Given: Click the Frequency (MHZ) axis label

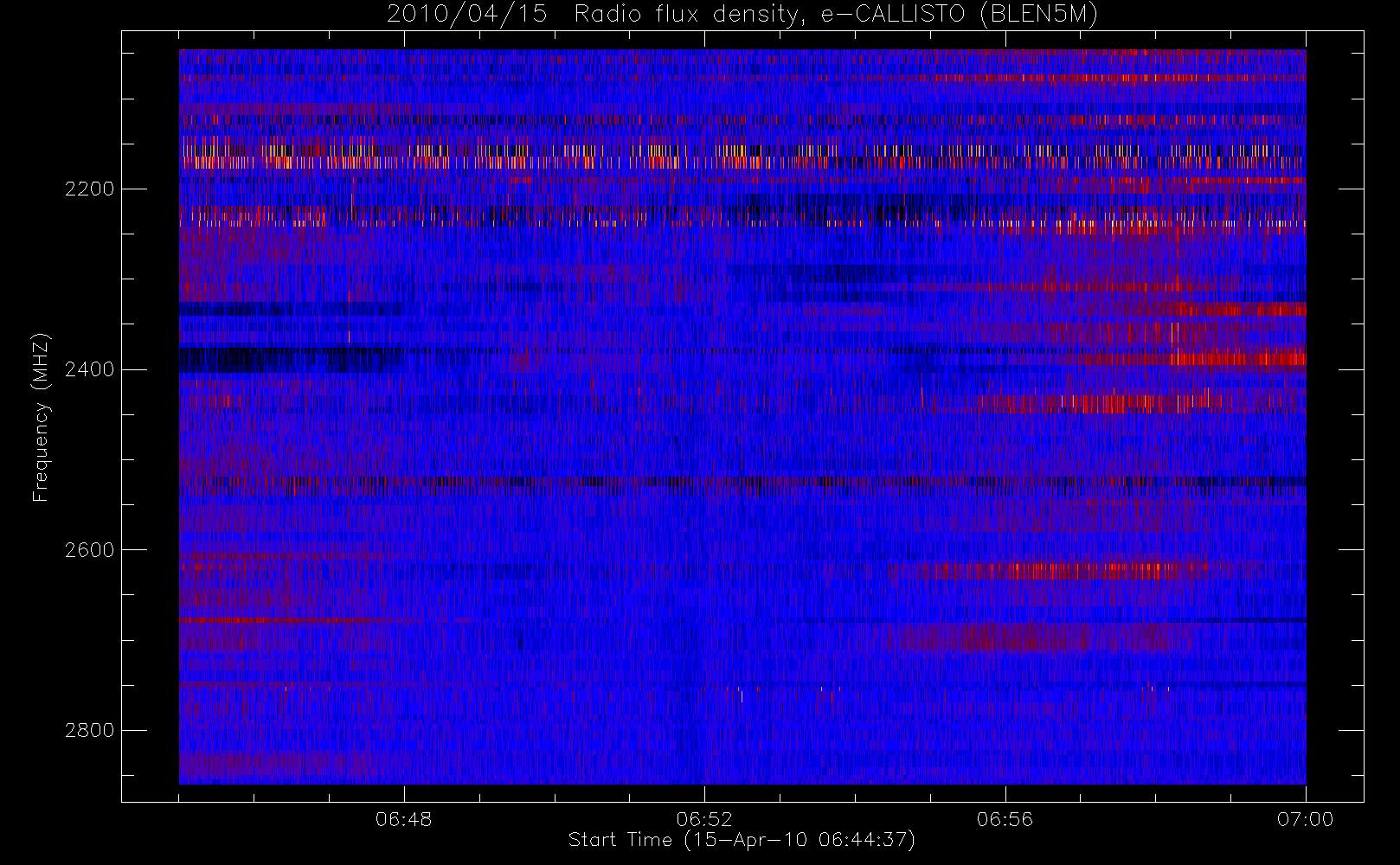Looking at the screenshot, I should coord(41,418).
